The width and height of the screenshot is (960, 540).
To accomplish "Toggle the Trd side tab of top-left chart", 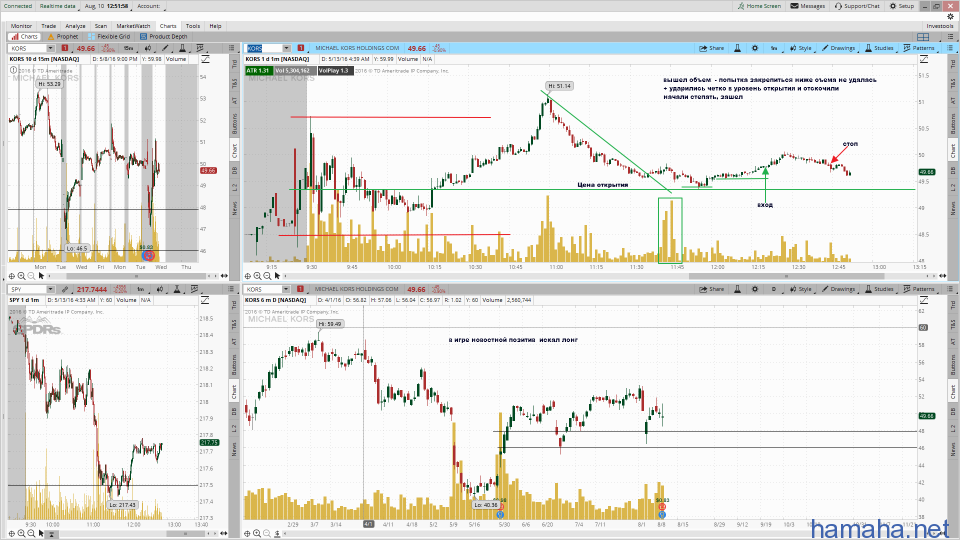I will tap(234, 63).
